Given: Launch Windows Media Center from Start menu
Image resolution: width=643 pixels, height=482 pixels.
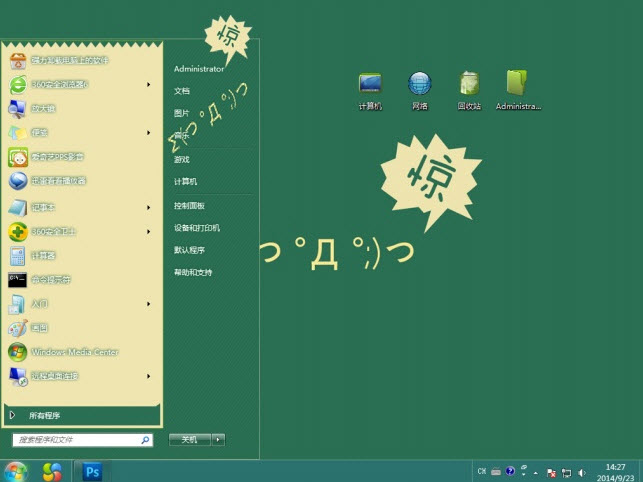Looking at the screenshot, I should coord(74,352).
